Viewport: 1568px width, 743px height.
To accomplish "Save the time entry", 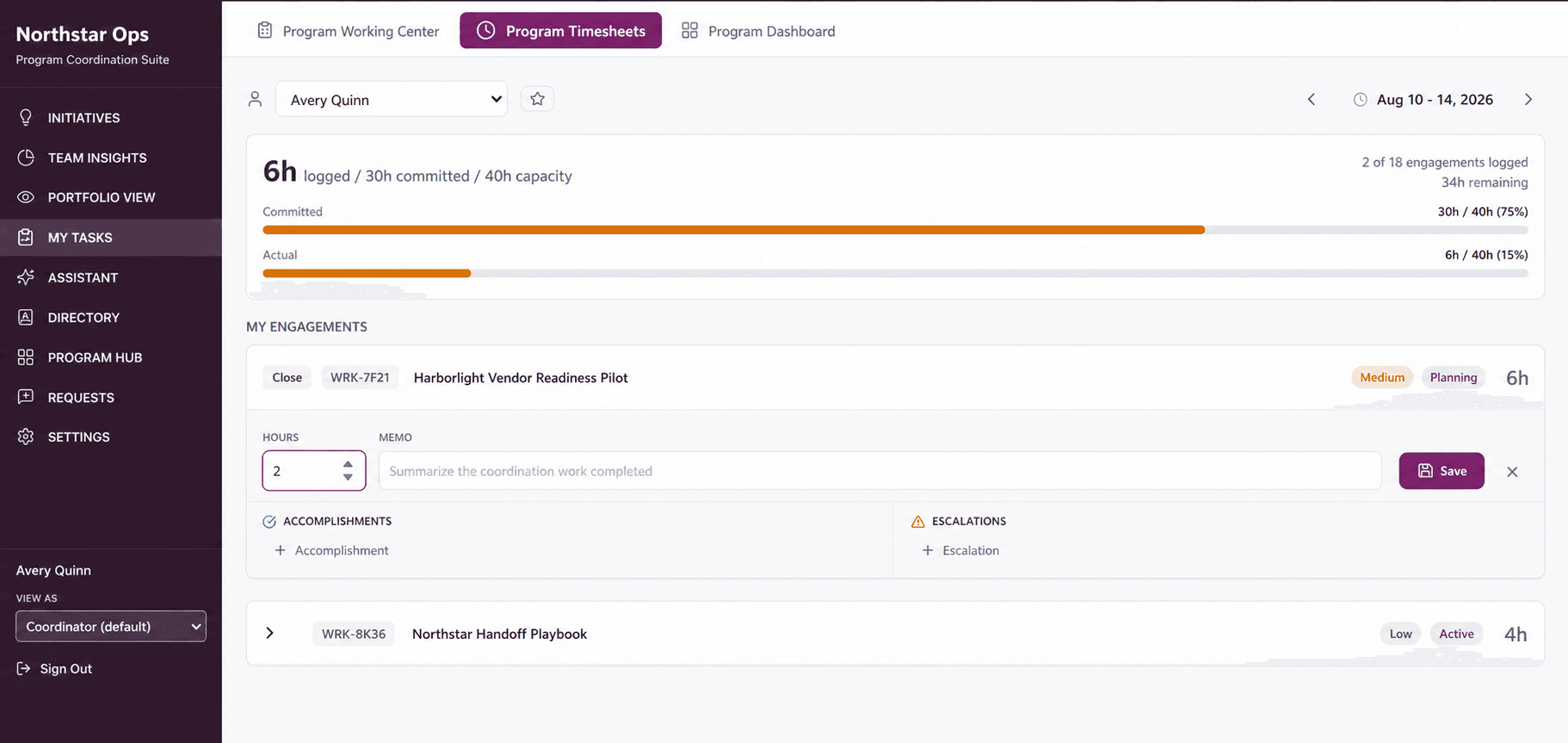I will pos(1441,471).
